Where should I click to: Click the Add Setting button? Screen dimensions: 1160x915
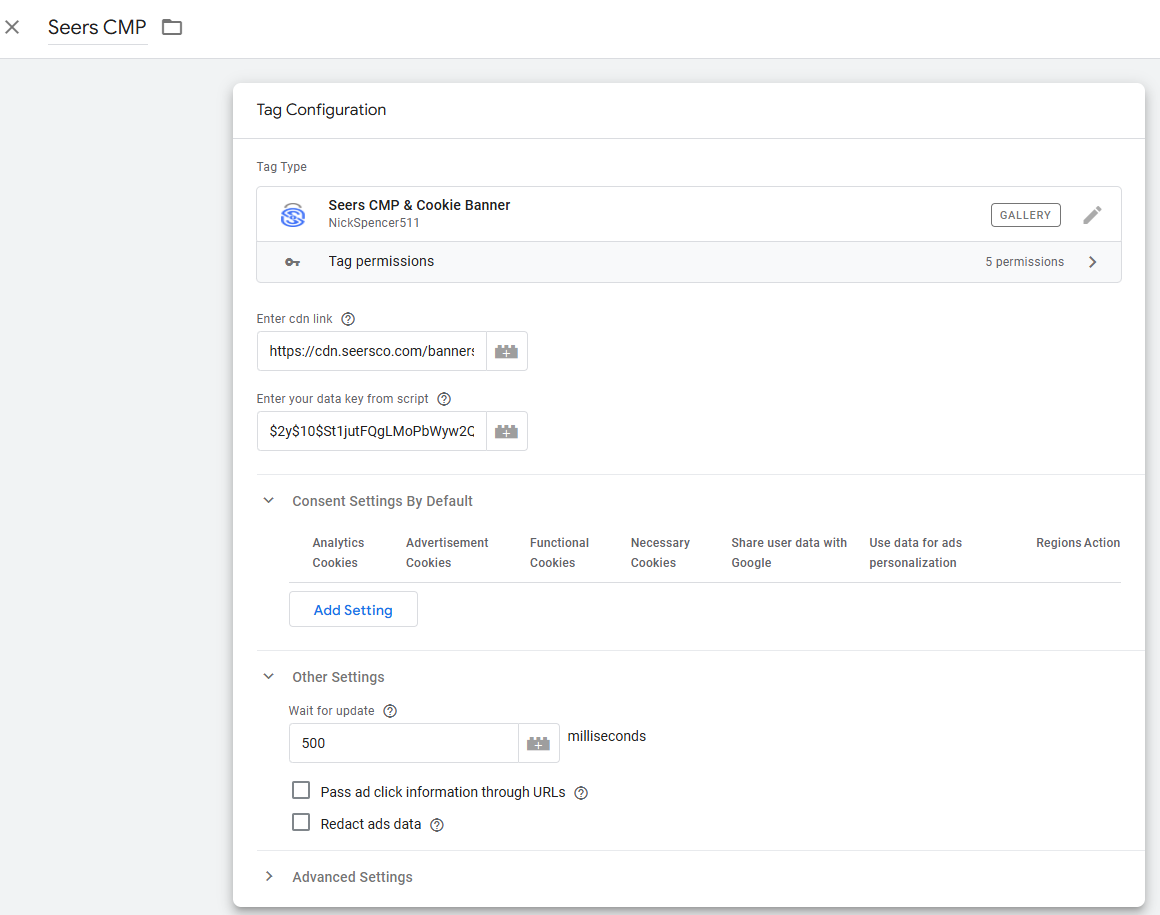click(353, 610)
